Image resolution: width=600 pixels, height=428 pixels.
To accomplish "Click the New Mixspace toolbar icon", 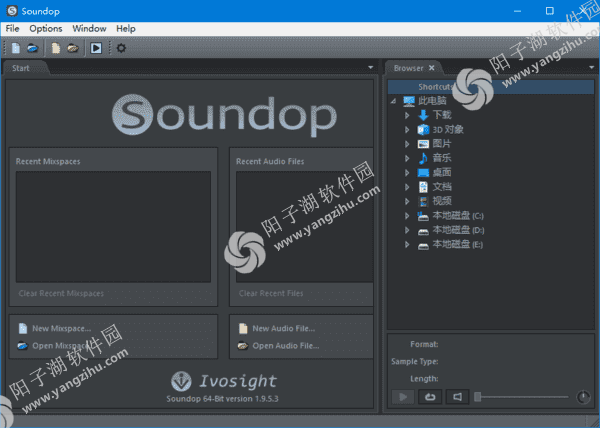I will click(16, 48).
